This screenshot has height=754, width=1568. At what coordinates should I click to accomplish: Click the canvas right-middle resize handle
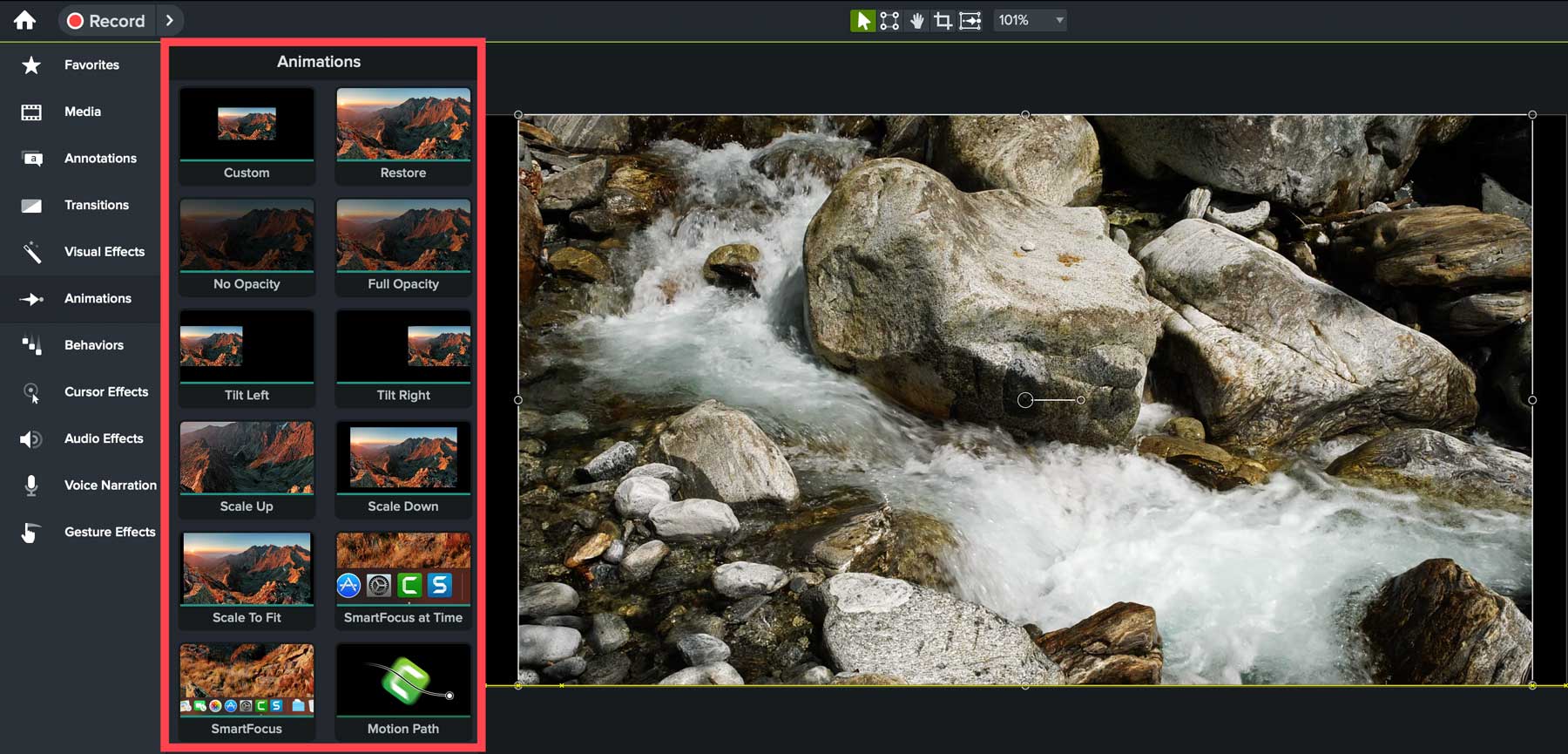pos(1532,400)
